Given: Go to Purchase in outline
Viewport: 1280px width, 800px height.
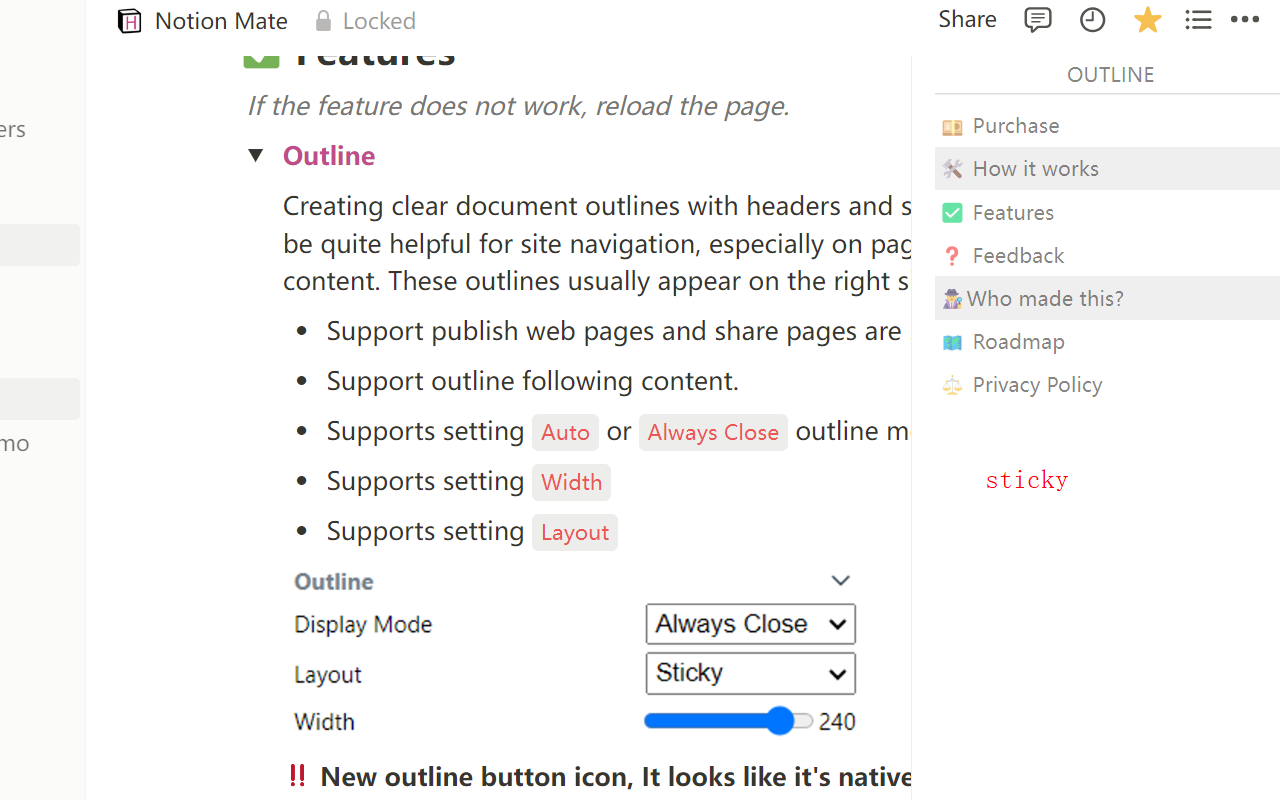Looking at the screenshot, I should pyautogui.click(x=1015, y=126).
